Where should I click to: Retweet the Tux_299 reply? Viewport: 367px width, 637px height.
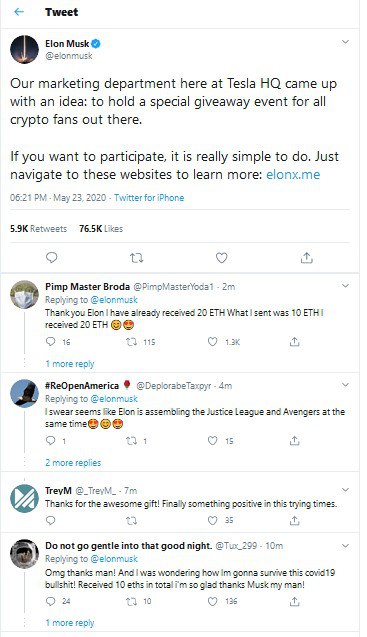coord(131,601)
